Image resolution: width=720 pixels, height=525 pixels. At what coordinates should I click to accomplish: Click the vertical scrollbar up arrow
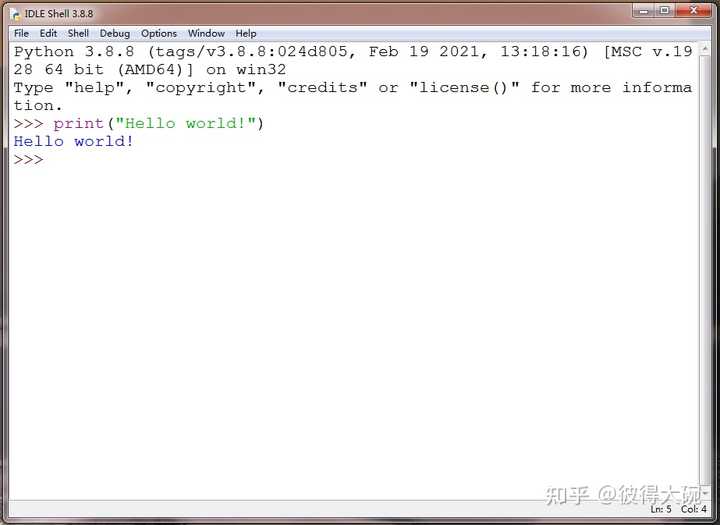coord(705,50)
